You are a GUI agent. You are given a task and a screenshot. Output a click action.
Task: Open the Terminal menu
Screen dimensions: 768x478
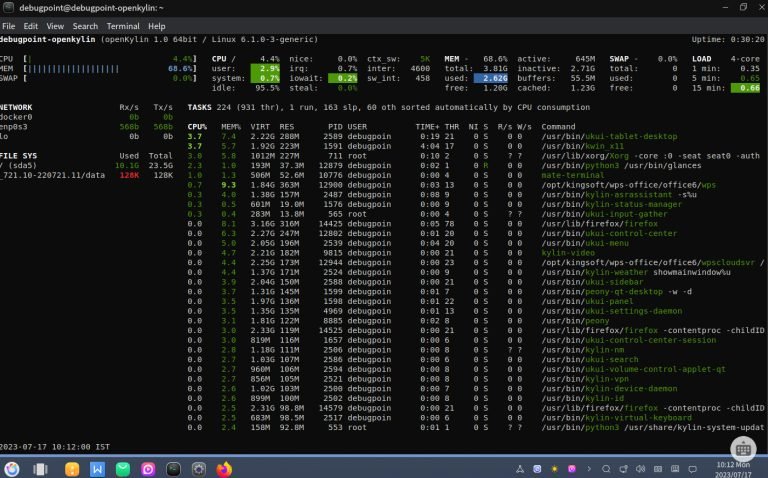pyautogui.click(x=123, y=25)
